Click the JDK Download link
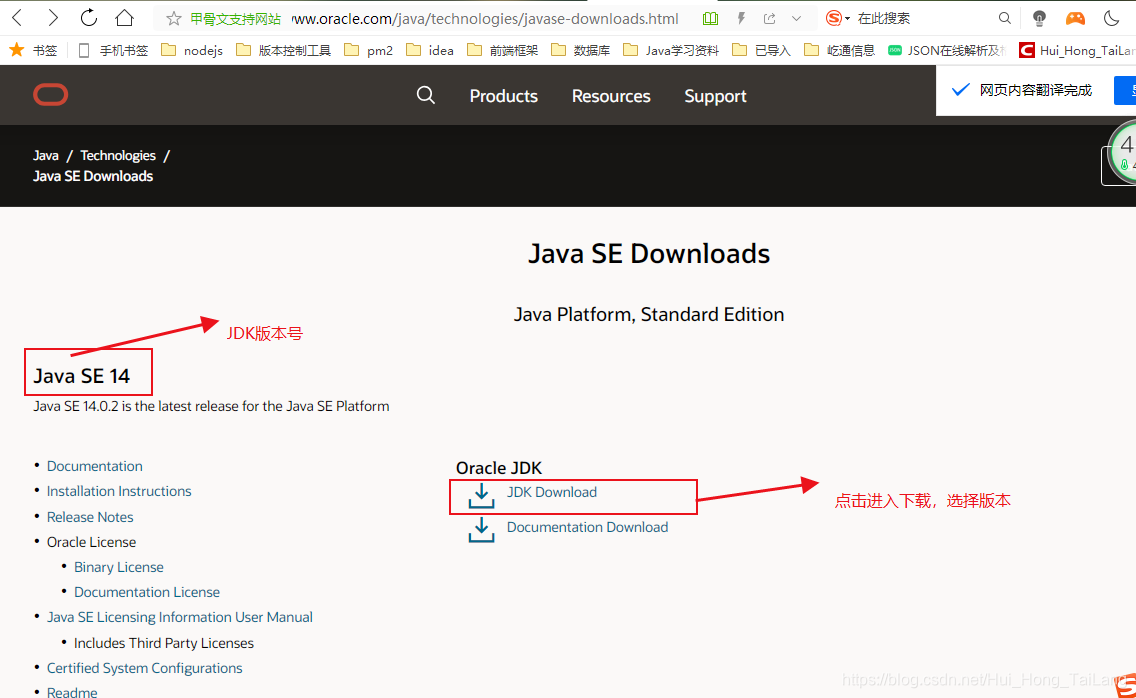The height and width of the screenshot is (698, 1136). coord(551,492)
